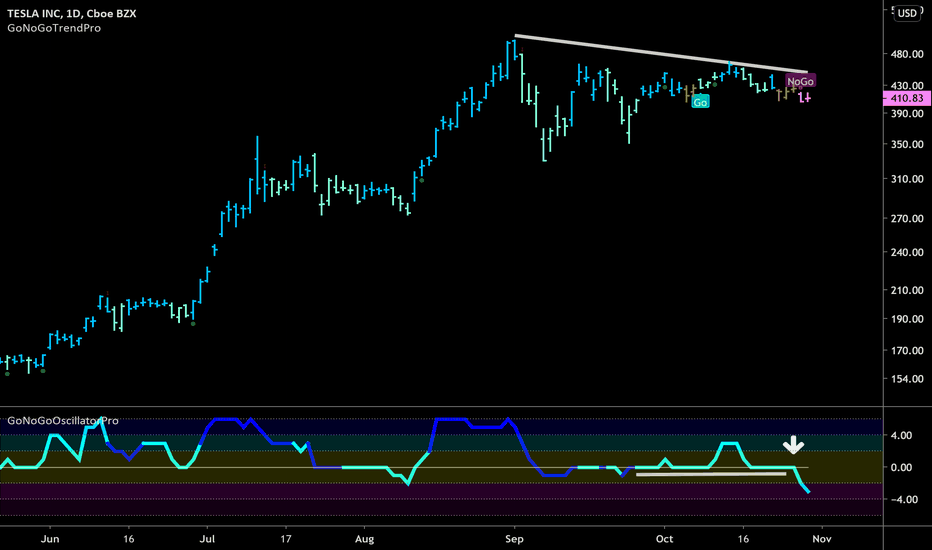Click the 154.00 price axis label
The height and width of the screenshot is (550, 932).
[x=906, y=379]
